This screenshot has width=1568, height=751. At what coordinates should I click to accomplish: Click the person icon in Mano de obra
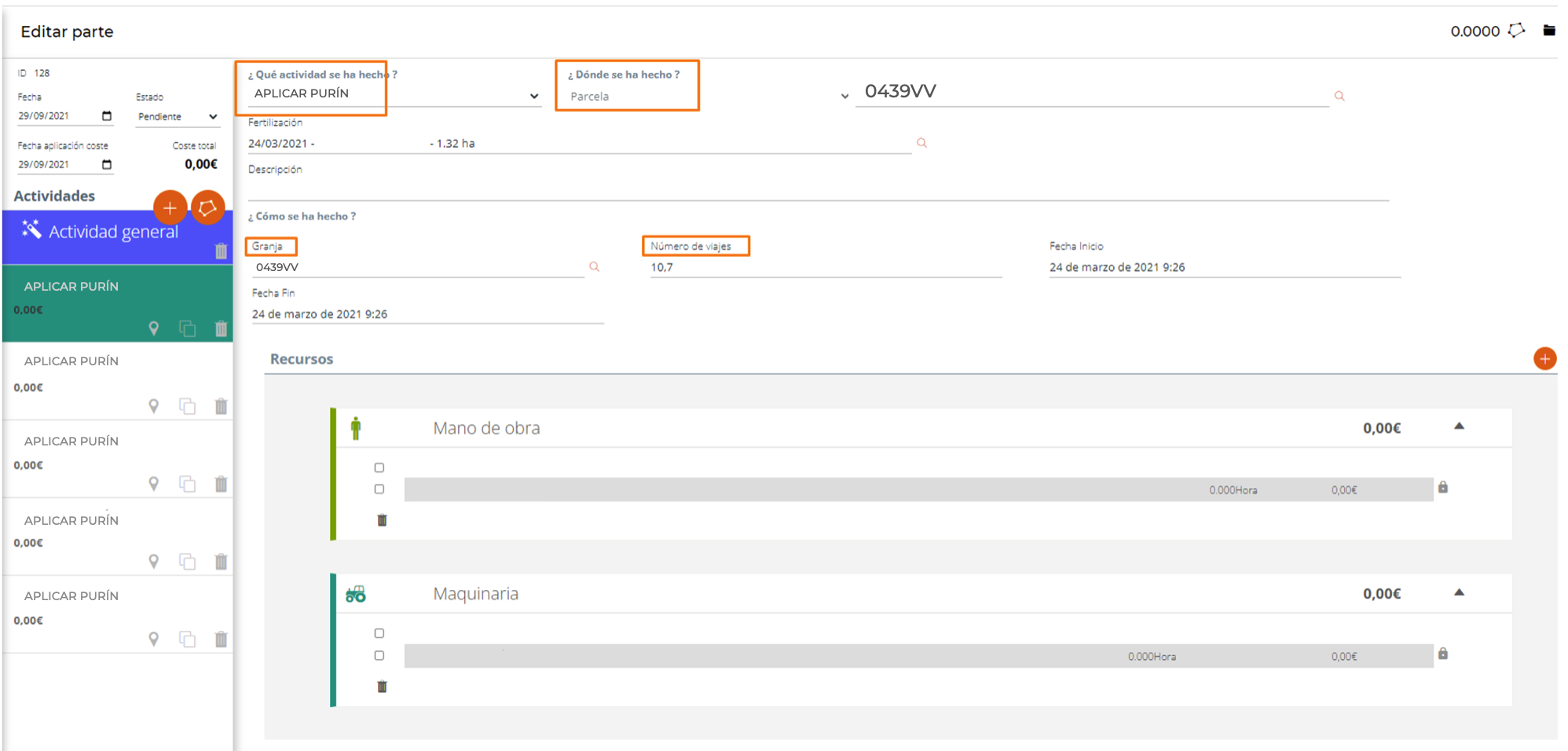tap(356, 427)
